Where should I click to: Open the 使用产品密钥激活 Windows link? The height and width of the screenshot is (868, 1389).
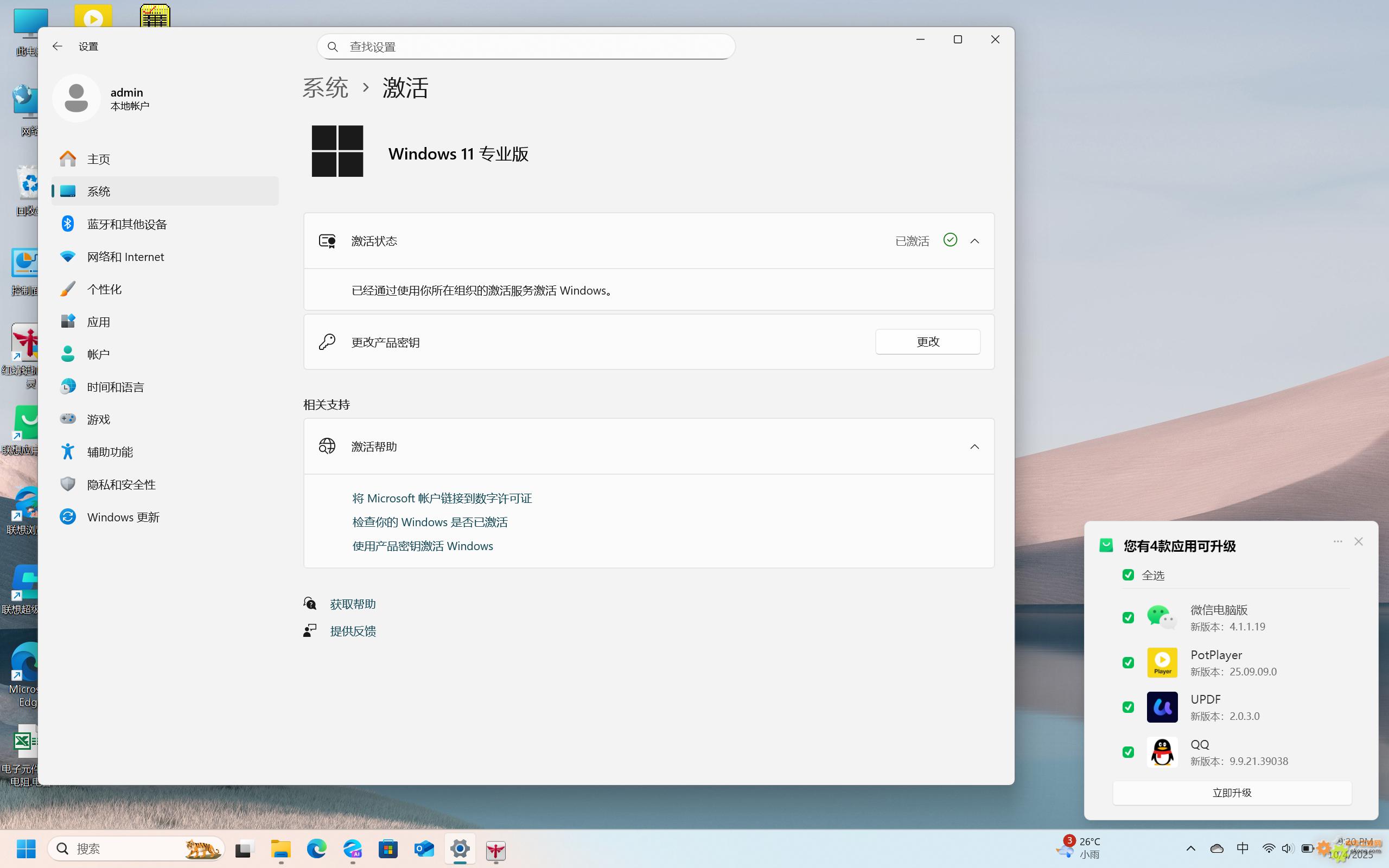(423, 546)
